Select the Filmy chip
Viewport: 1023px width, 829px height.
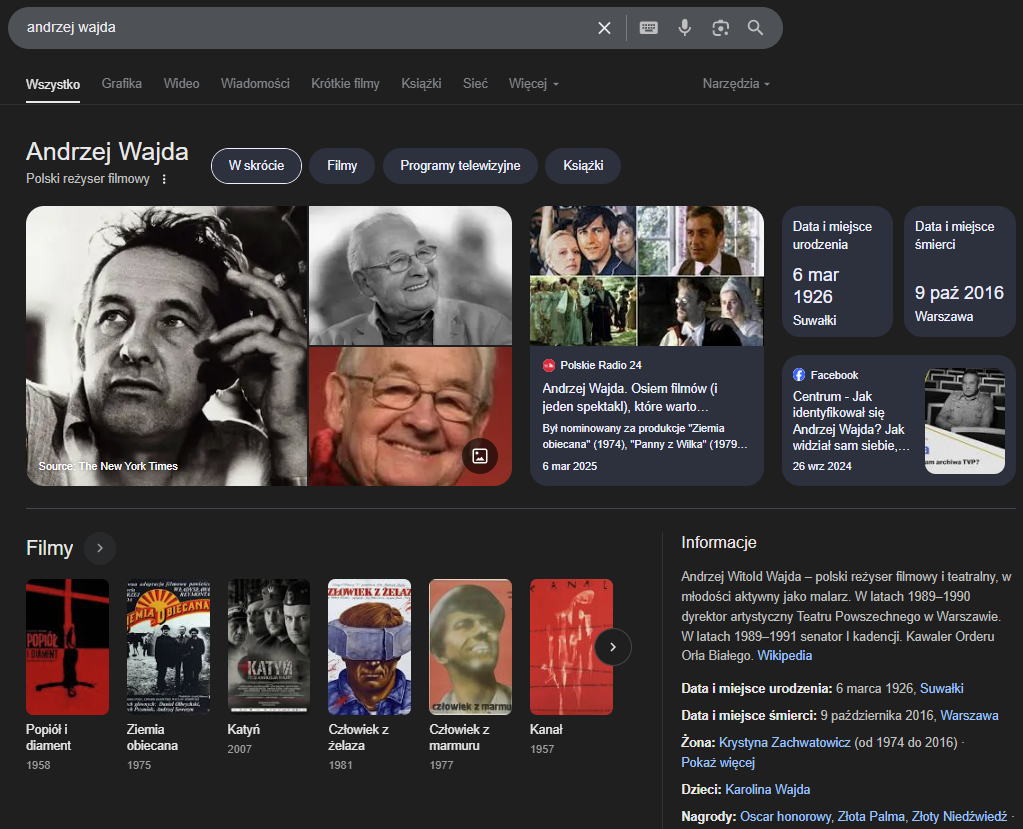tap(342, 166)
